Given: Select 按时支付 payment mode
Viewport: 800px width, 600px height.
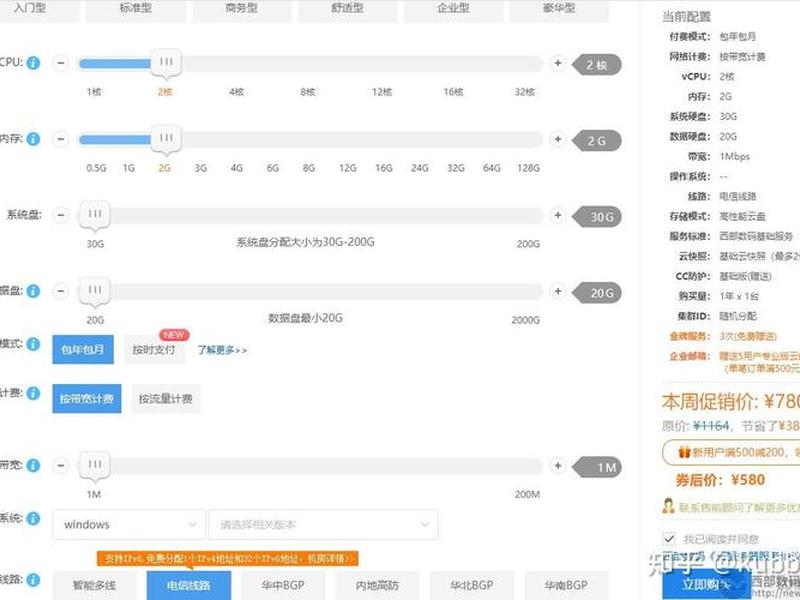Looking at the screenshot, I should (x=154, y=349).
